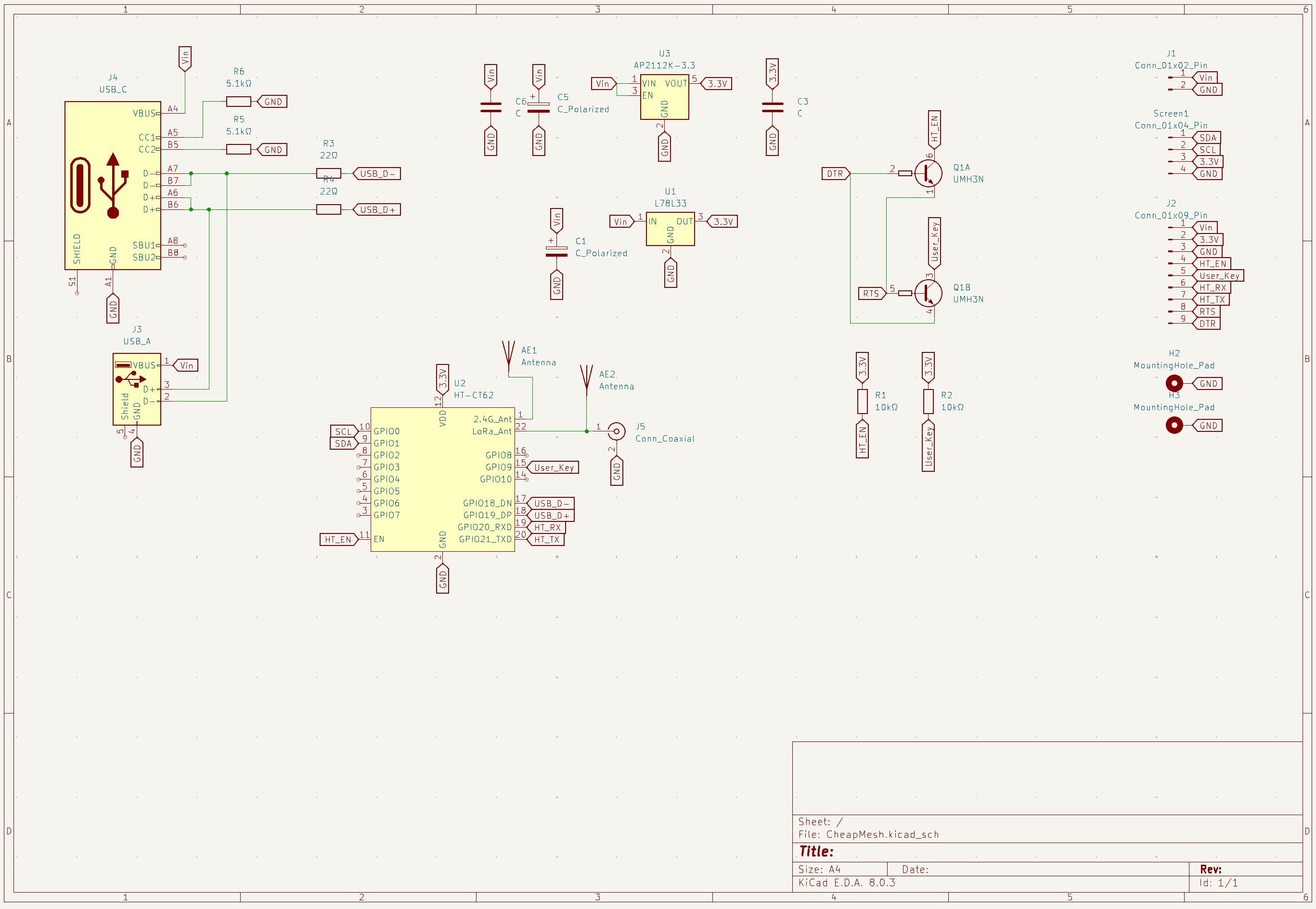Click the HT_RX label at U2 pin 19
The image size is (1316, 909).
tap(547, 527)
